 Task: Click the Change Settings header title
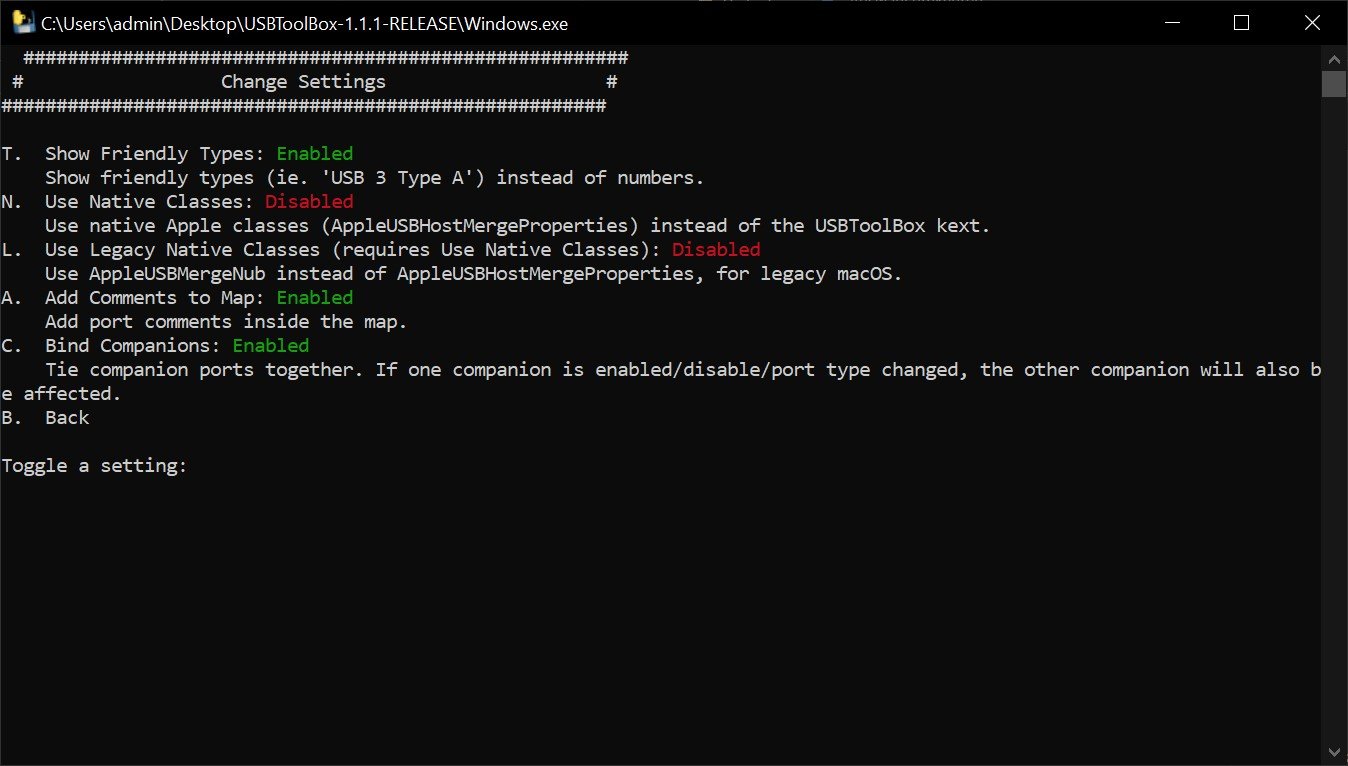(303, 82)
